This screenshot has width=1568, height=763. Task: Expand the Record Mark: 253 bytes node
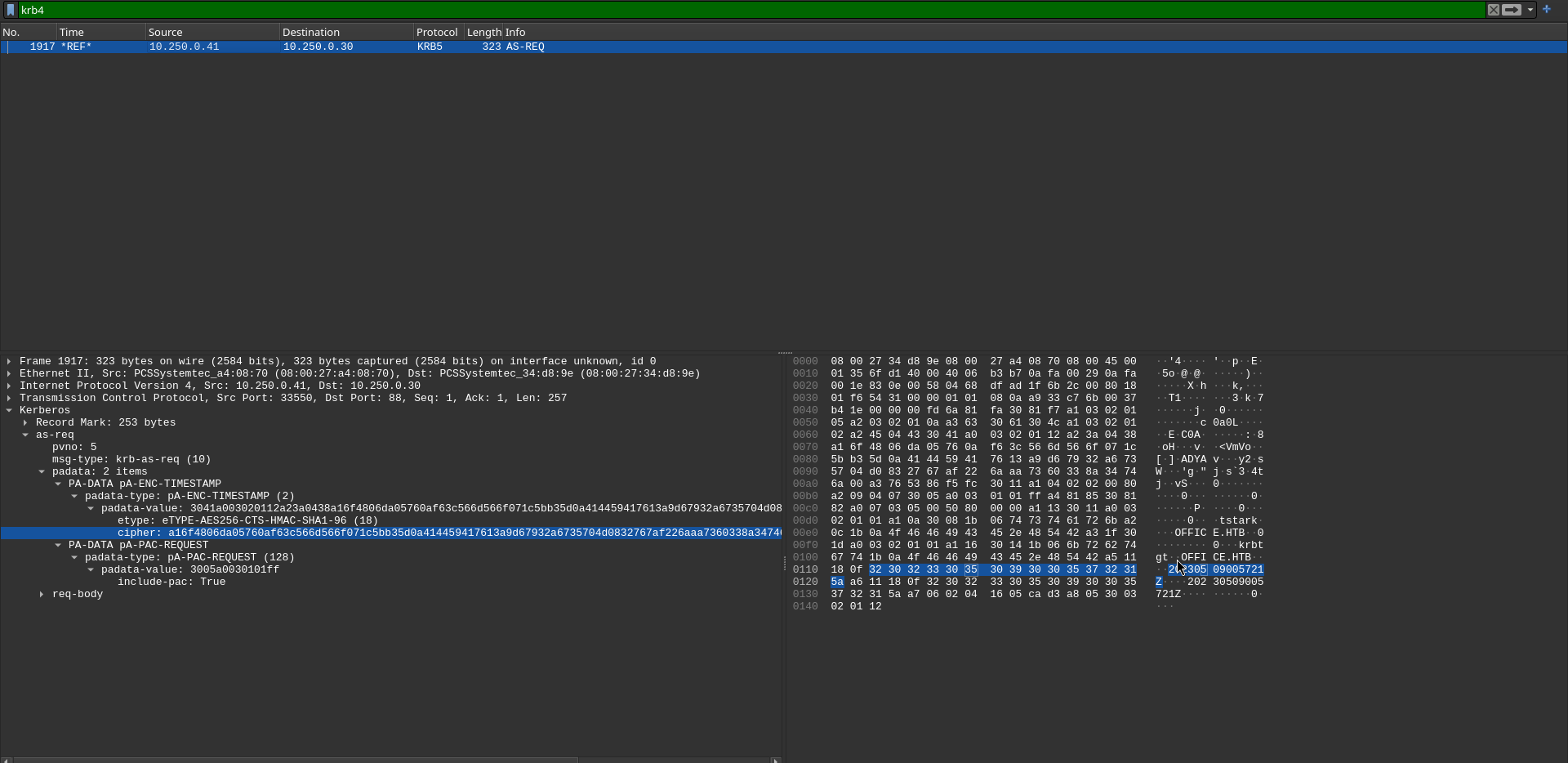[x=25, y=422]
